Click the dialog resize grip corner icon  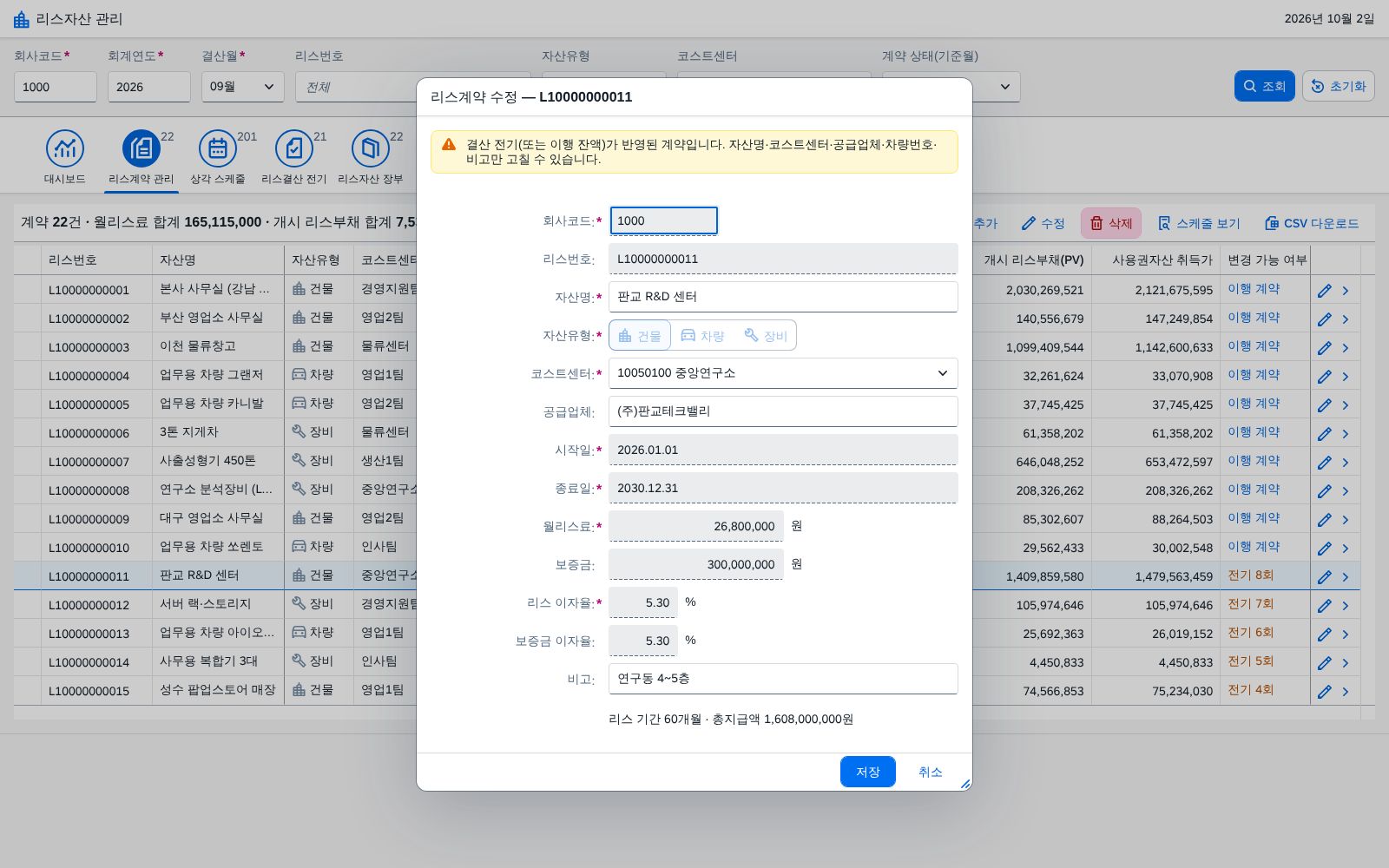click(964, 784)
